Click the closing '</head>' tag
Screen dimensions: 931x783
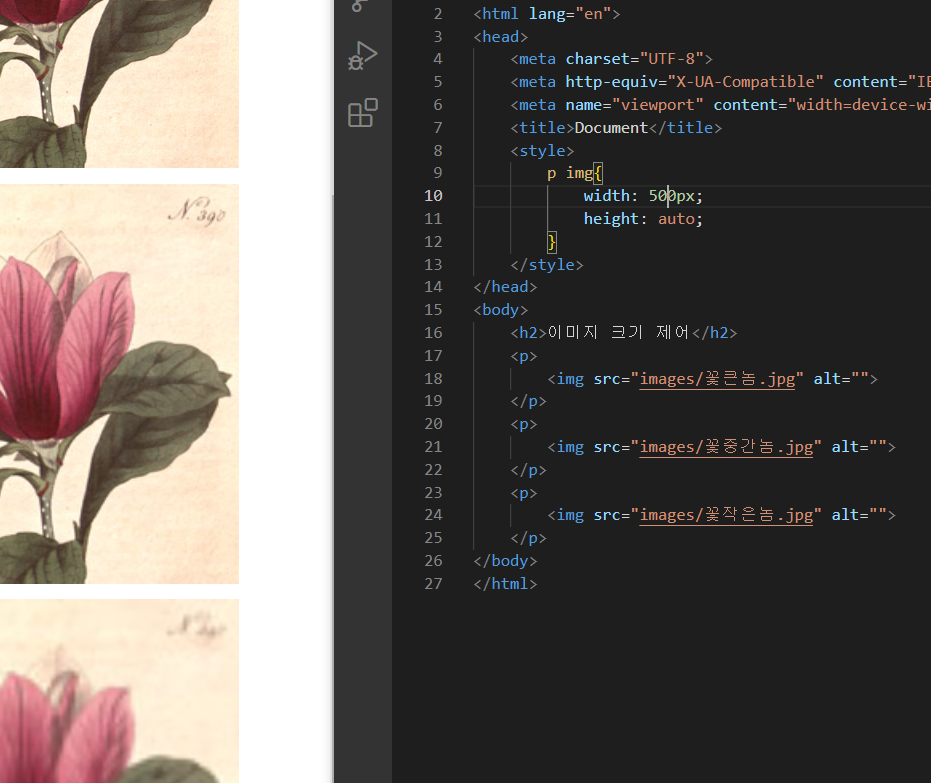(x=505, y=287)
